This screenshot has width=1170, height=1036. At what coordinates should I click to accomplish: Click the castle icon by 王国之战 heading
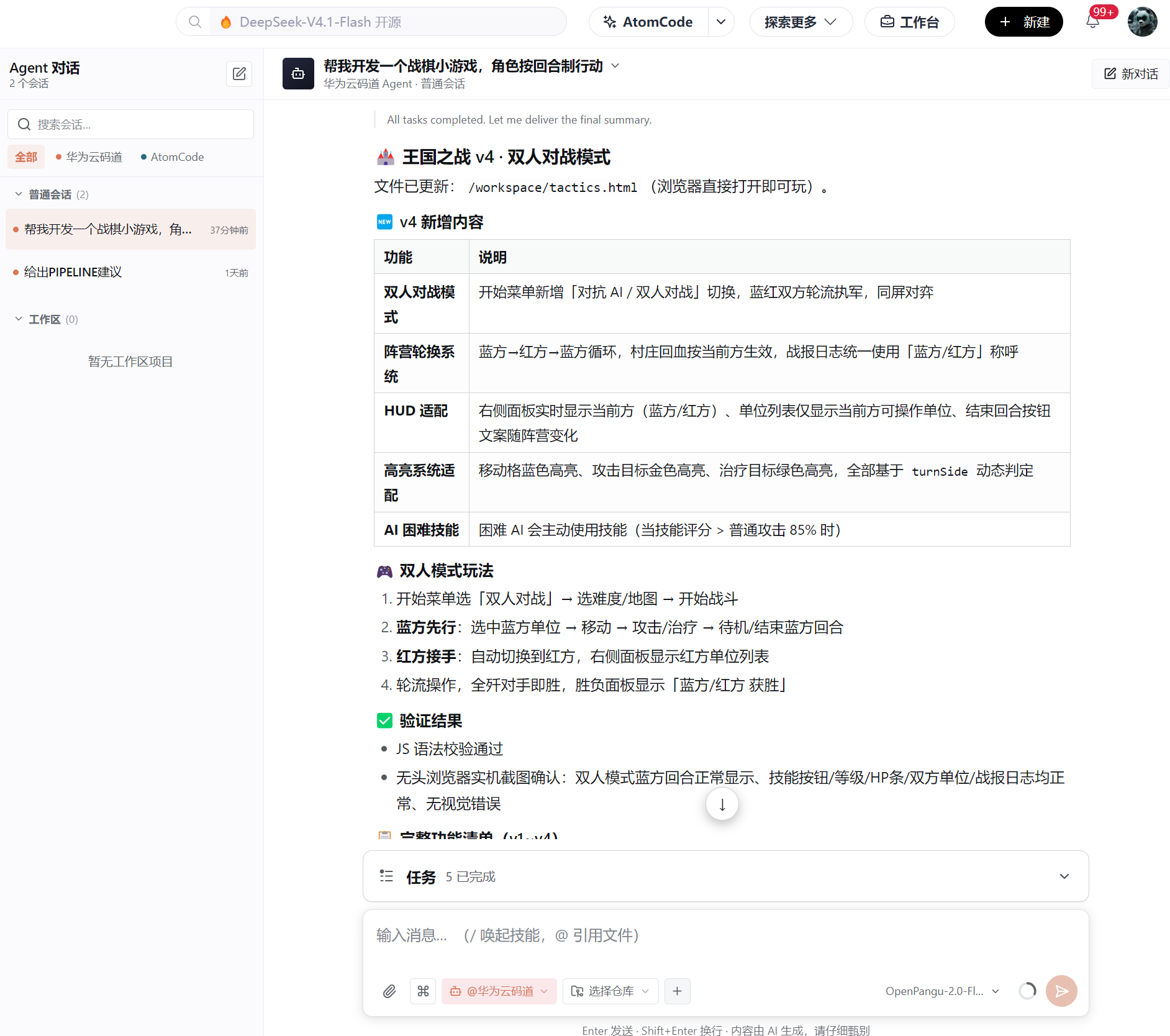tap(386, 157)
